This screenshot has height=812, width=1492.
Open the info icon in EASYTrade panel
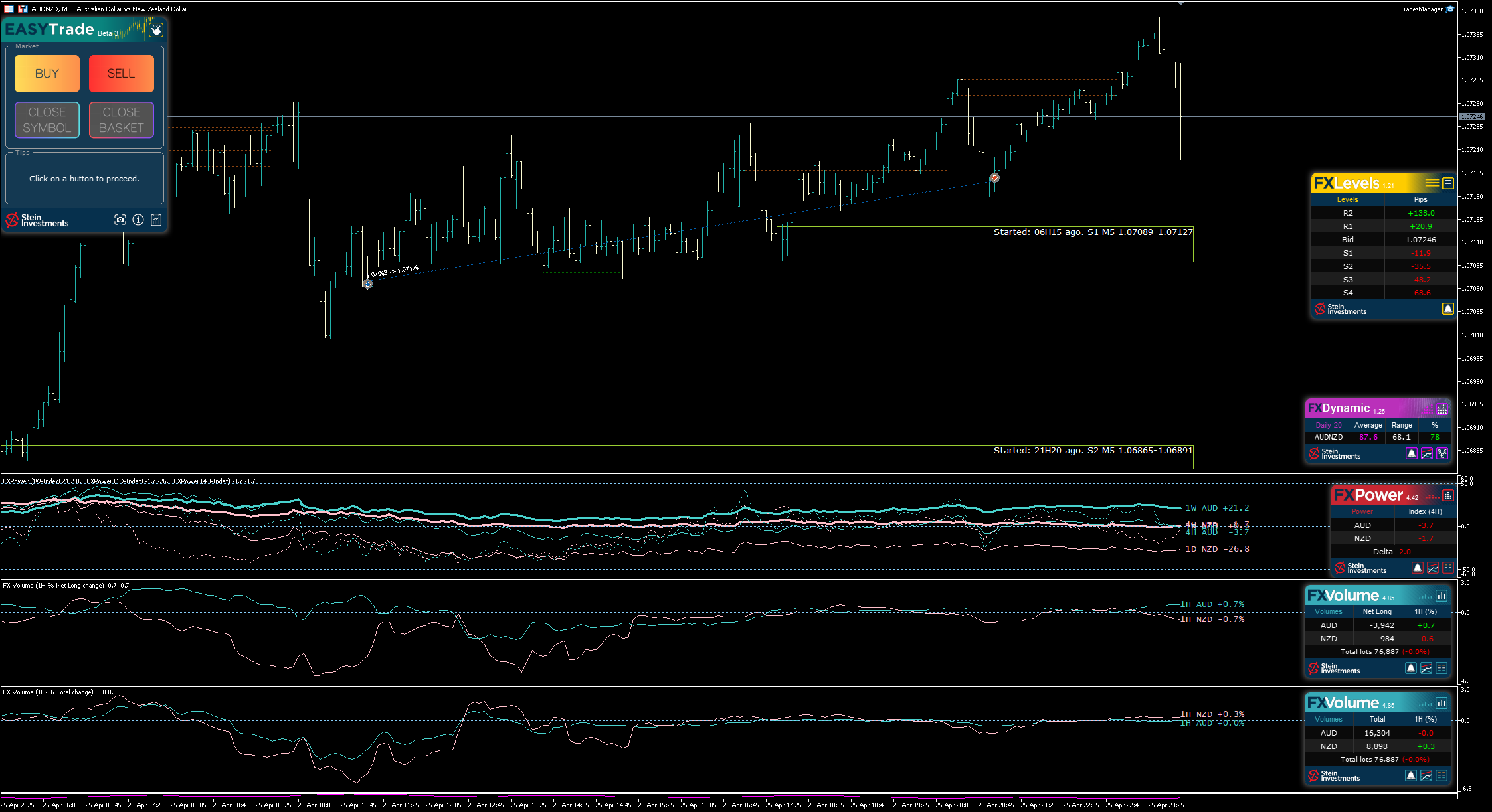click(x=138, y=220)
